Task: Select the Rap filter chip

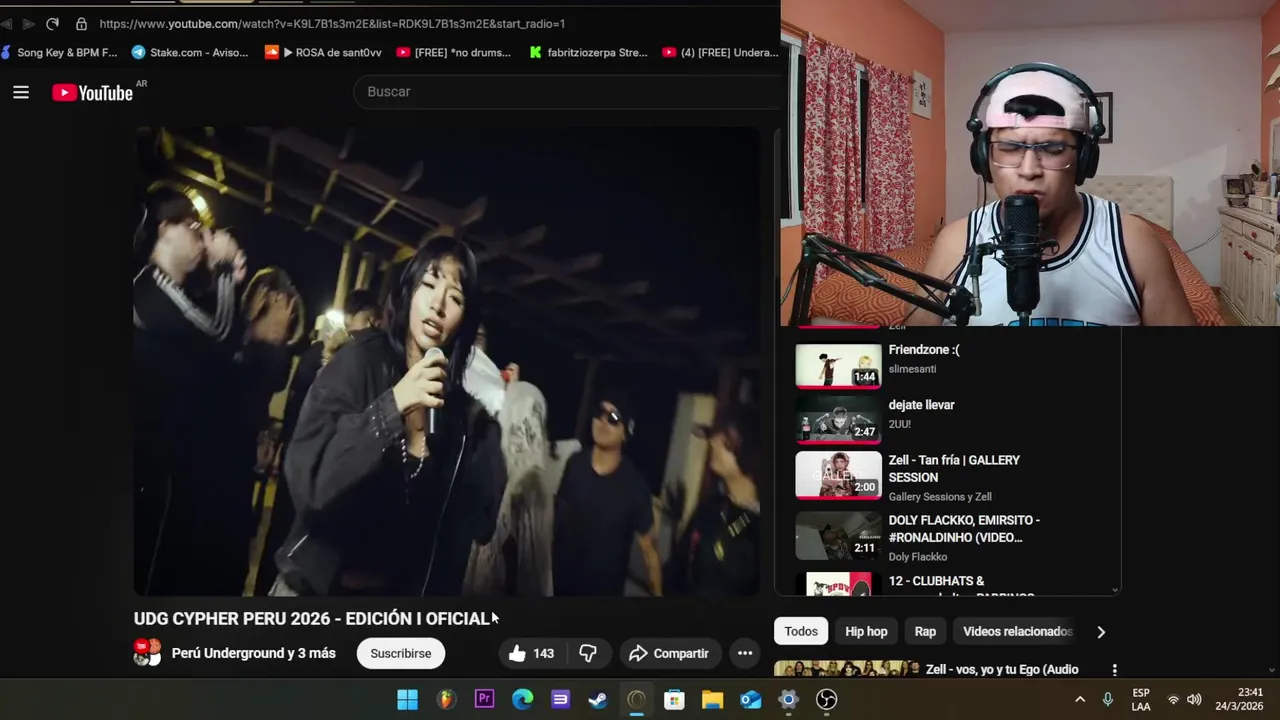Action: (925, 631)
